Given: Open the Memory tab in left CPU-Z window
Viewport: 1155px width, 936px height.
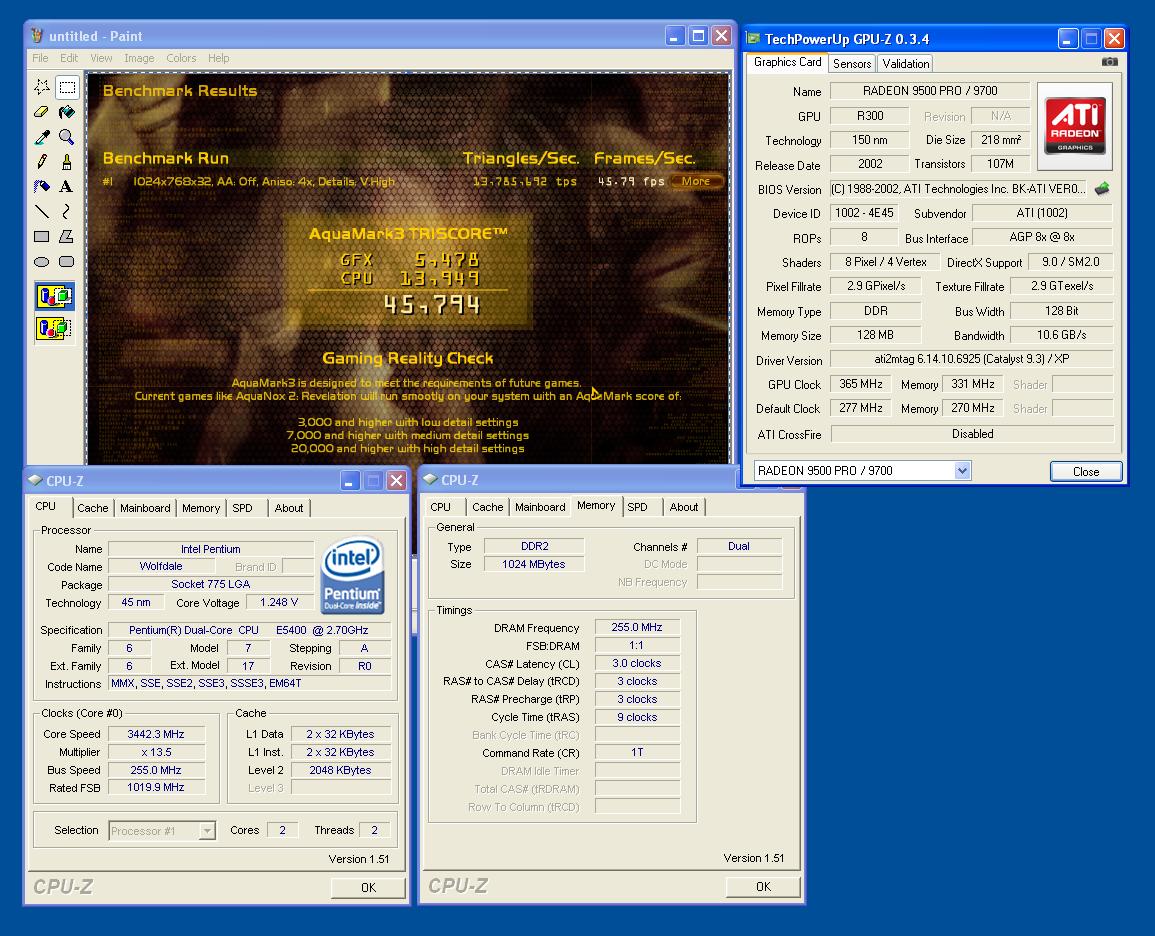Looking at the screenshot, I should coord(201,508).
